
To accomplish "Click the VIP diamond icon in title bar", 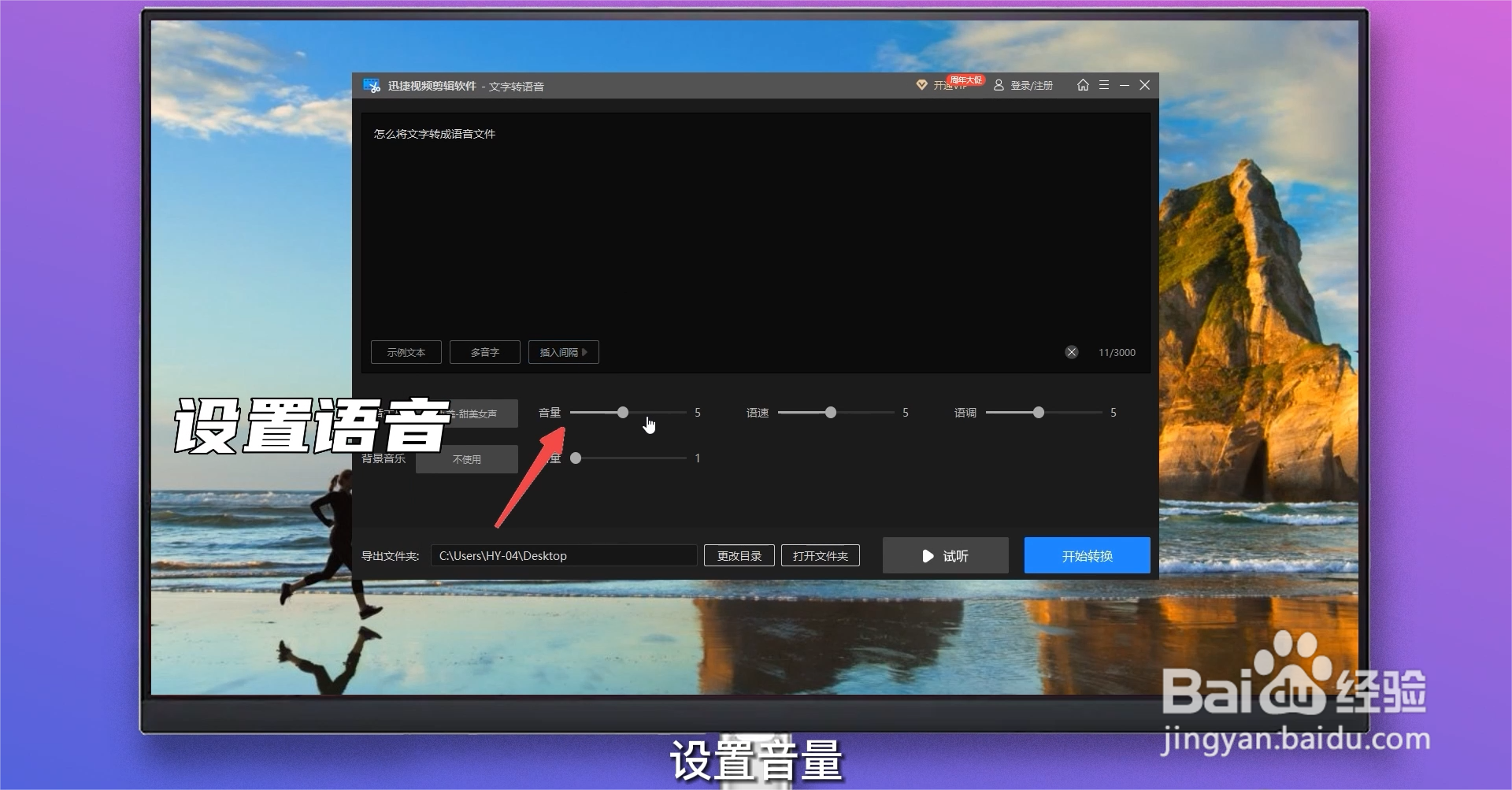I will point(922,84).
